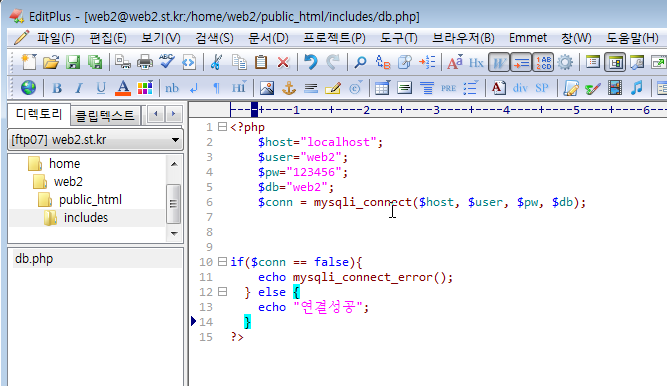Cut selection with scissors icon
This screenshot has height=386, width=667.
click(216, 63)
